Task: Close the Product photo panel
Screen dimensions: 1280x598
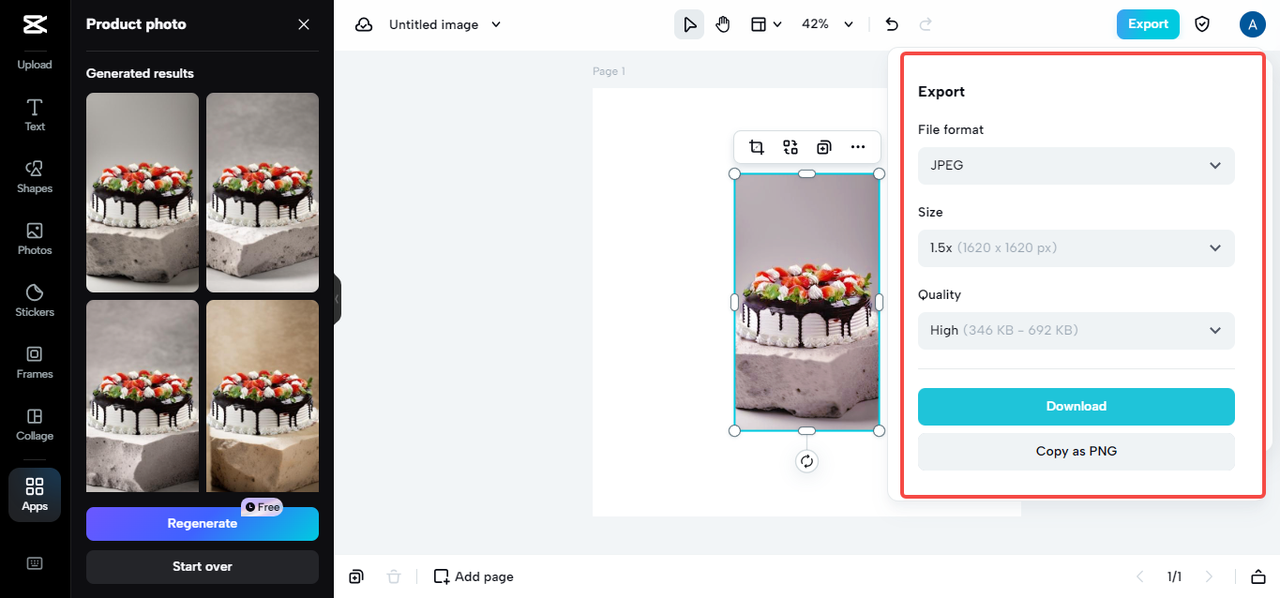Action: (x=304, y=24)
